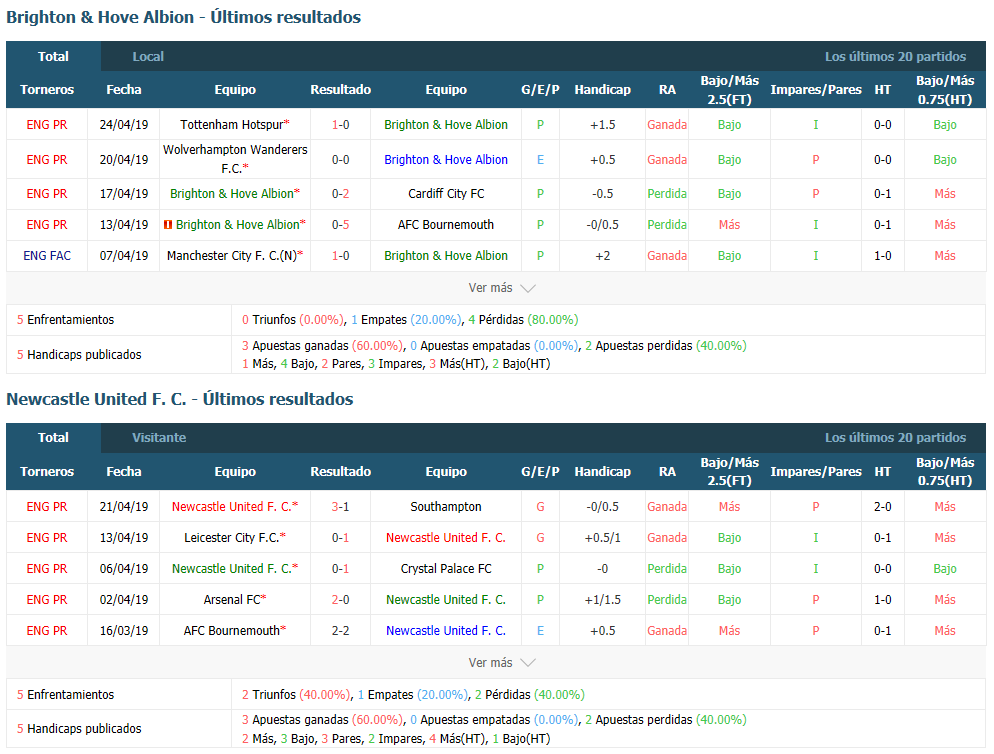994x754 pixels.
Task: Click the Brighton & Hove Albion - Últimos resultados heading
Action: [x=184, y=17]
